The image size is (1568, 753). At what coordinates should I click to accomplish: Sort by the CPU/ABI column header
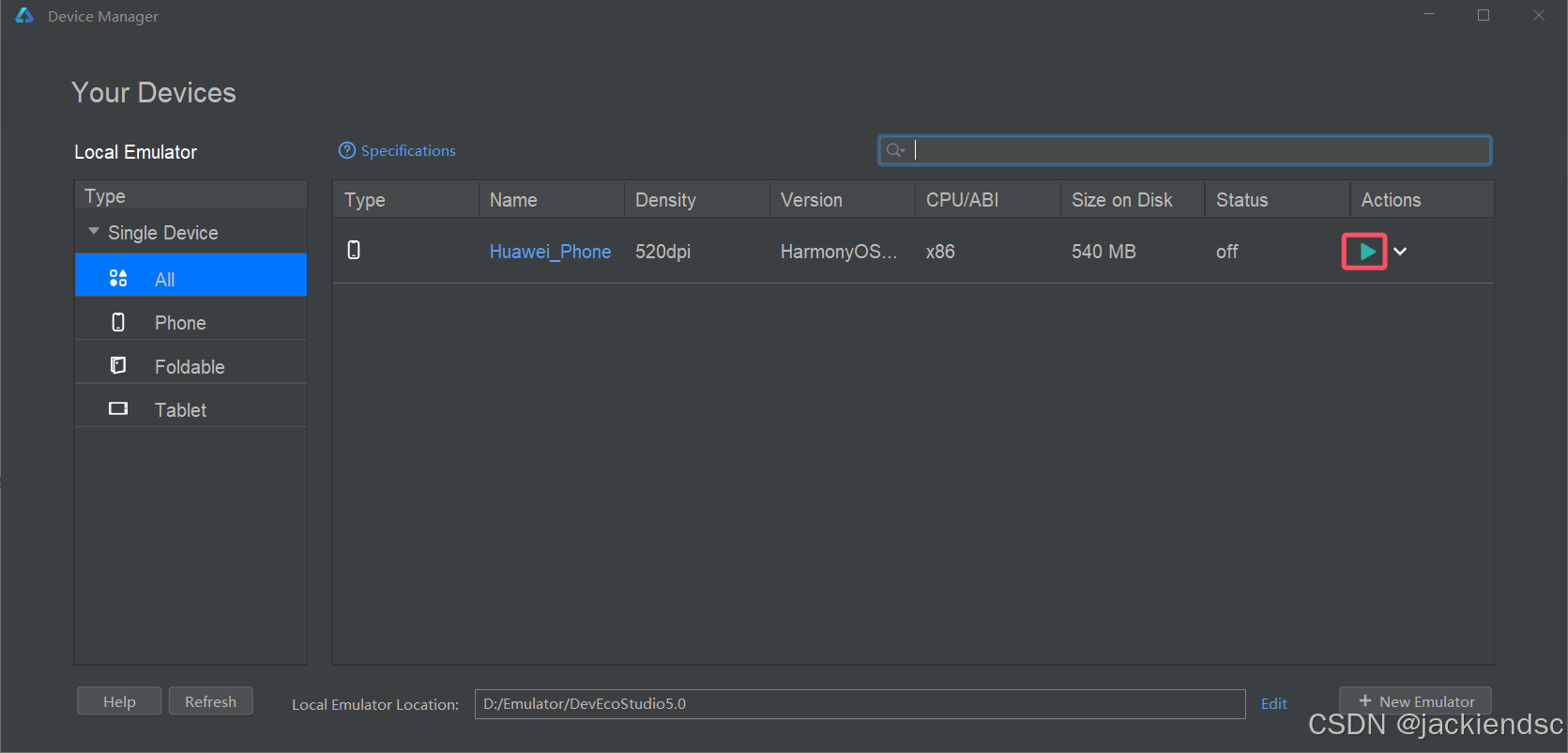pos(987,200)
